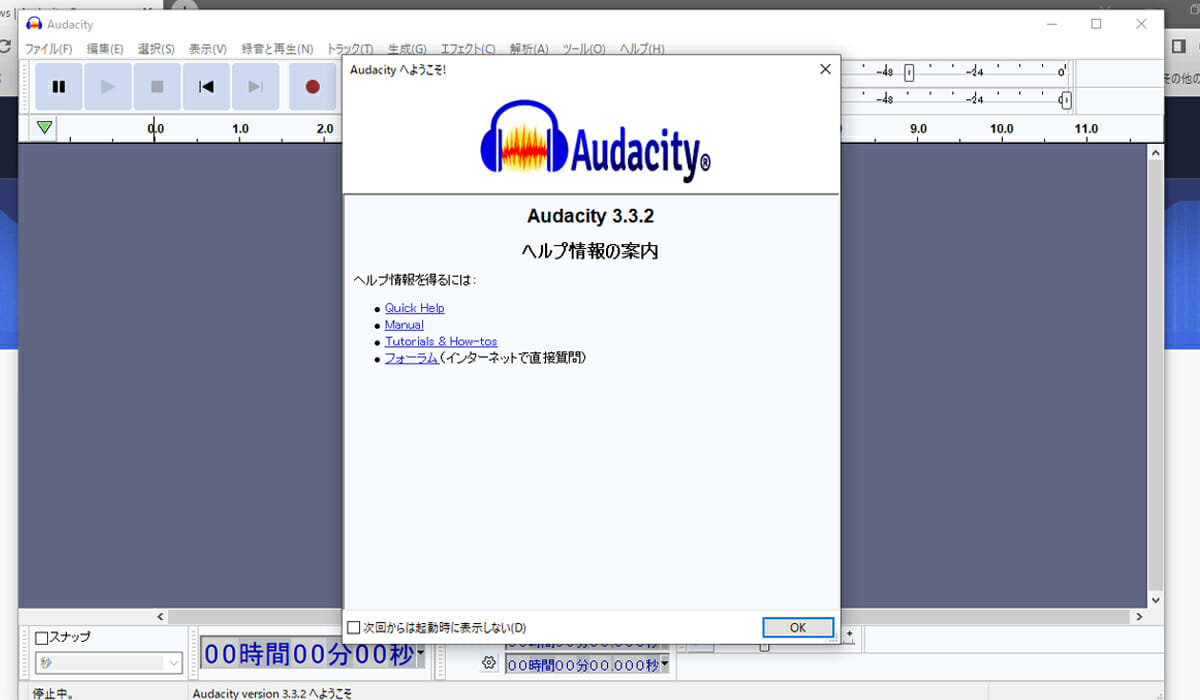This screenshot has width=1200, height=700.
Task: Click the Play button in transport toolbar
Action: pyautogui.click(x=108, y=87)
